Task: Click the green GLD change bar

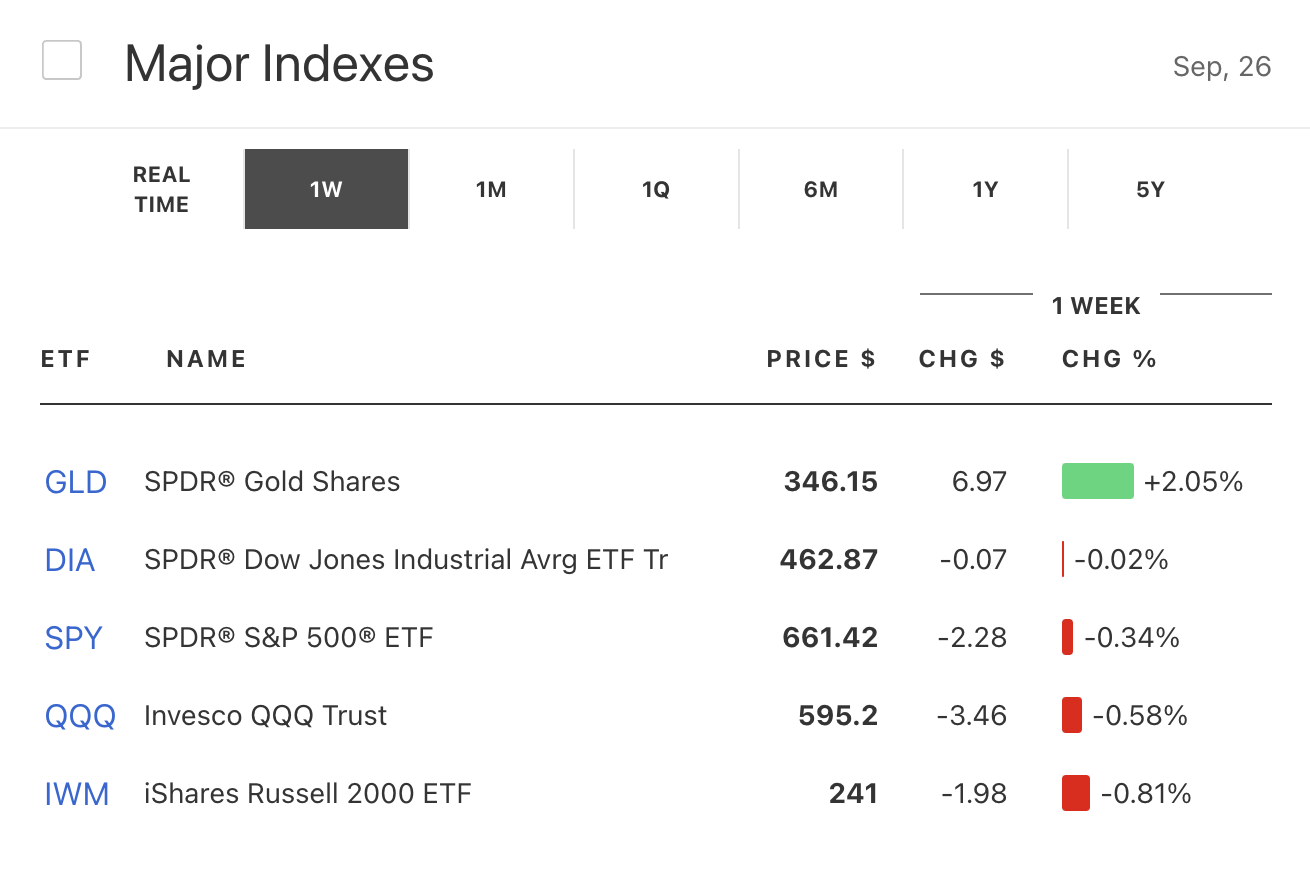Action: tap(1097, 481)
